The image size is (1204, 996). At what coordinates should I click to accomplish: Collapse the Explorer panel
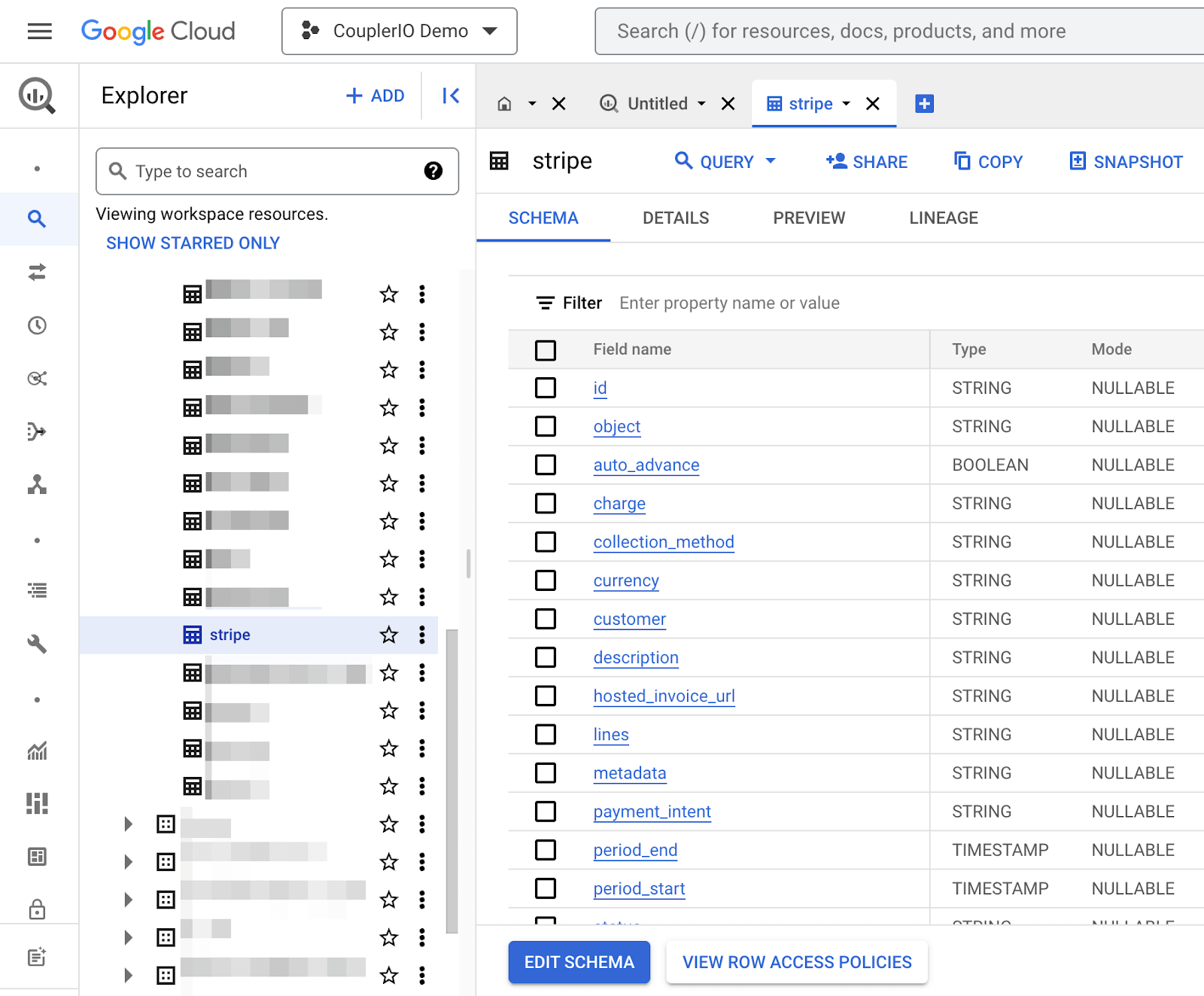click(x=451, y=96)
